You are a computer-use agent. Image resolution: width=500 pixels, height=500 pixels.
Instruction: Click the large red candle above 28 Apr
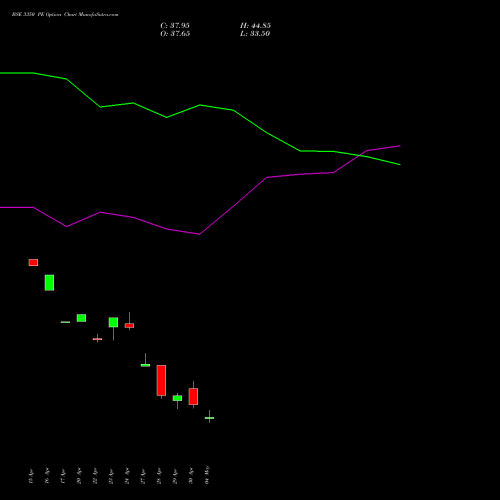click(161, 381)
